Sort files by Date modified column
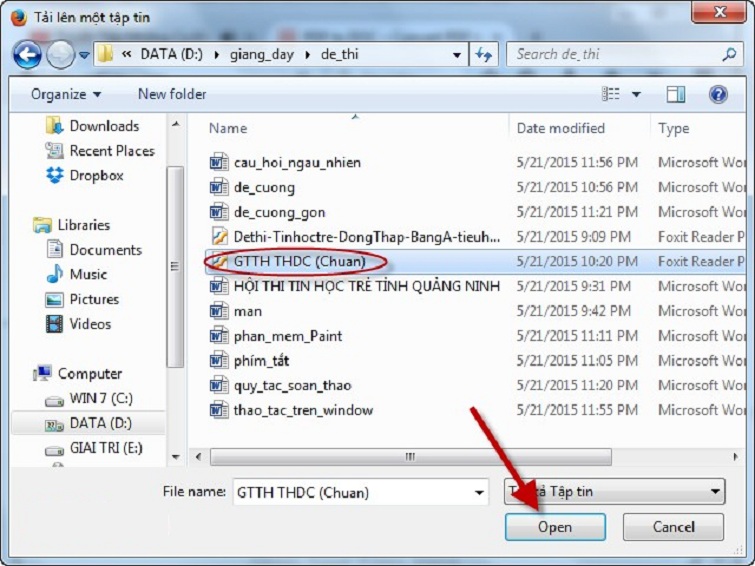 click(x=561, y=128)
